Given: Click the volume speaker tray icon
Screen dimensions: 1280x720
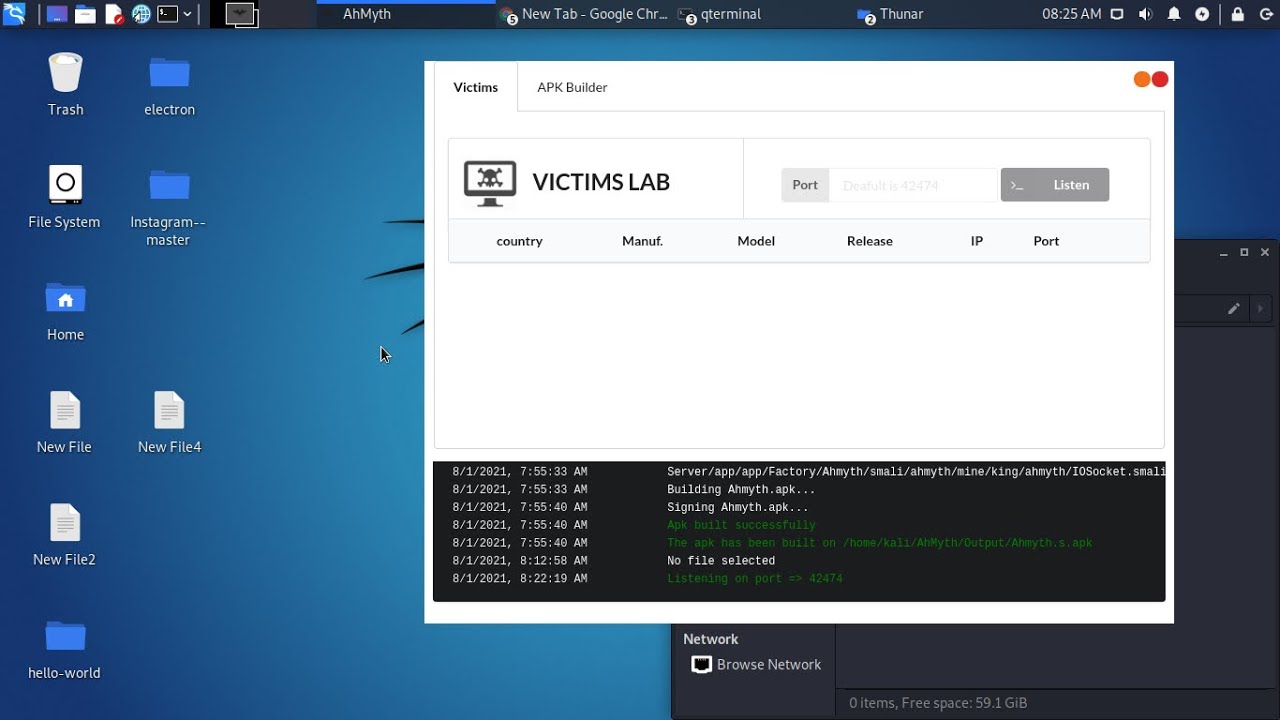Looking at the screenshot, I should pyautogui.click(x=1145, y=14).
